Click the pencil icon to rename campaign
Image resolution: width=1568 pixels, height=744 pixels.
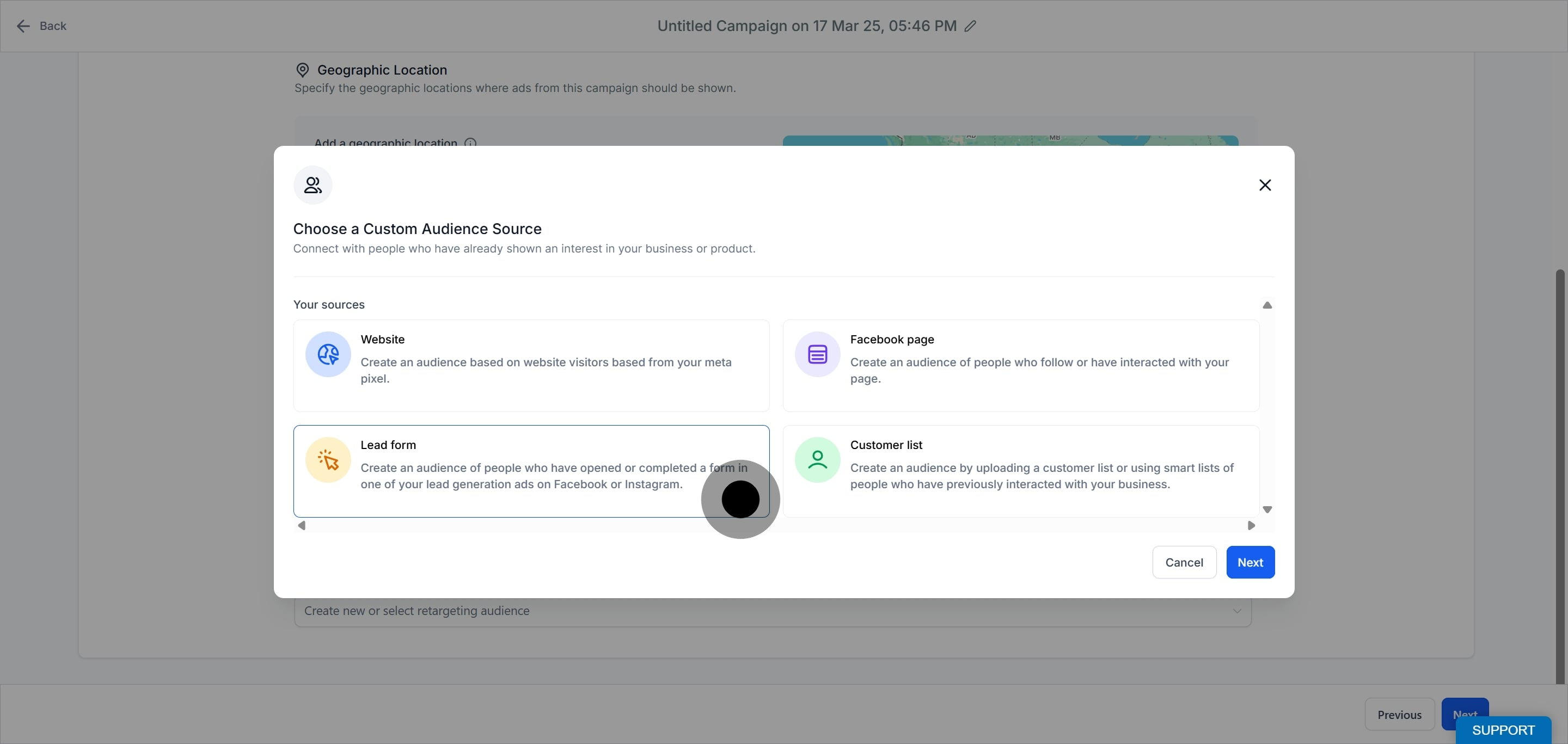(970, 26)
